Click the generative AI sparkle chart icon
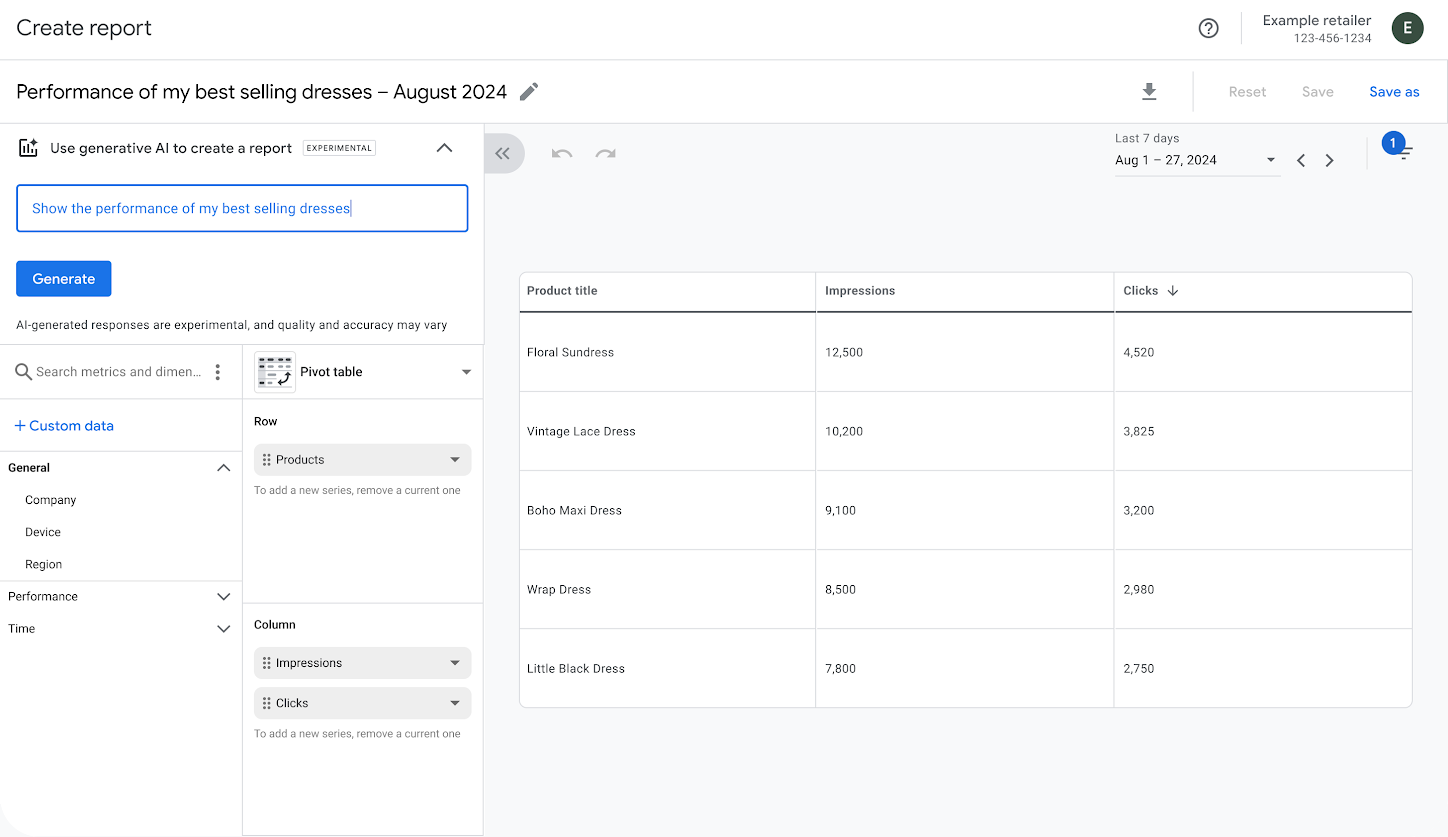This screenshot has height=837, width=1448. tap(28, 148)
